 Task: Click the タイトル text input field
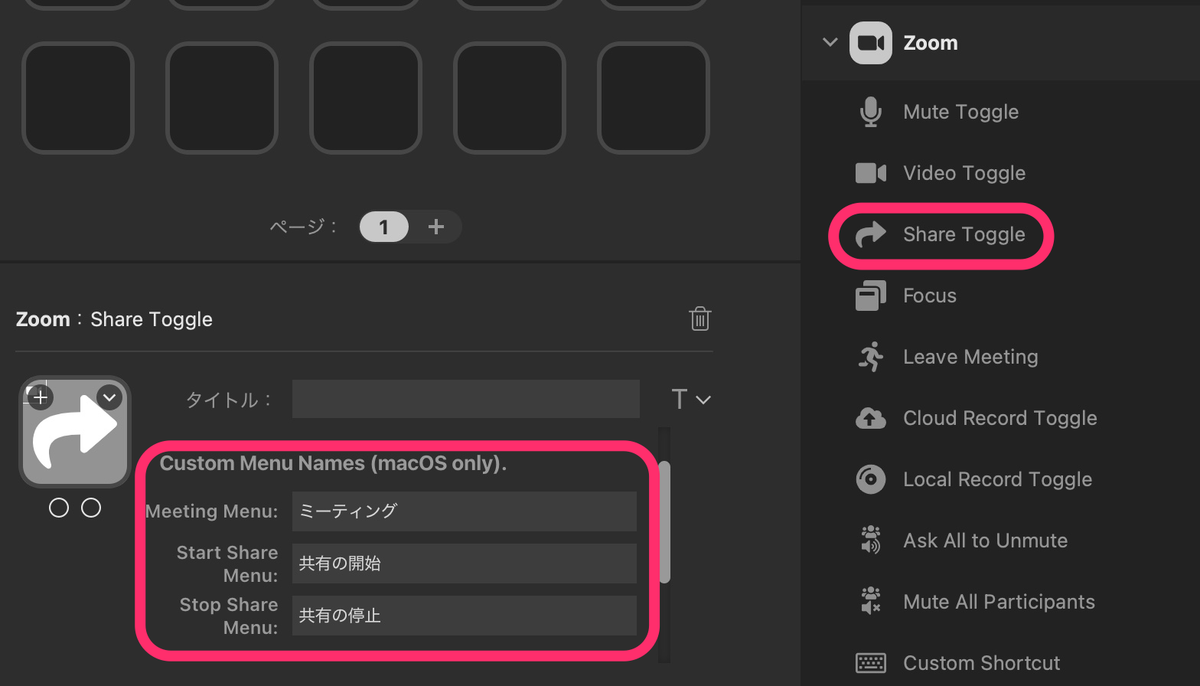pos(465,399)
